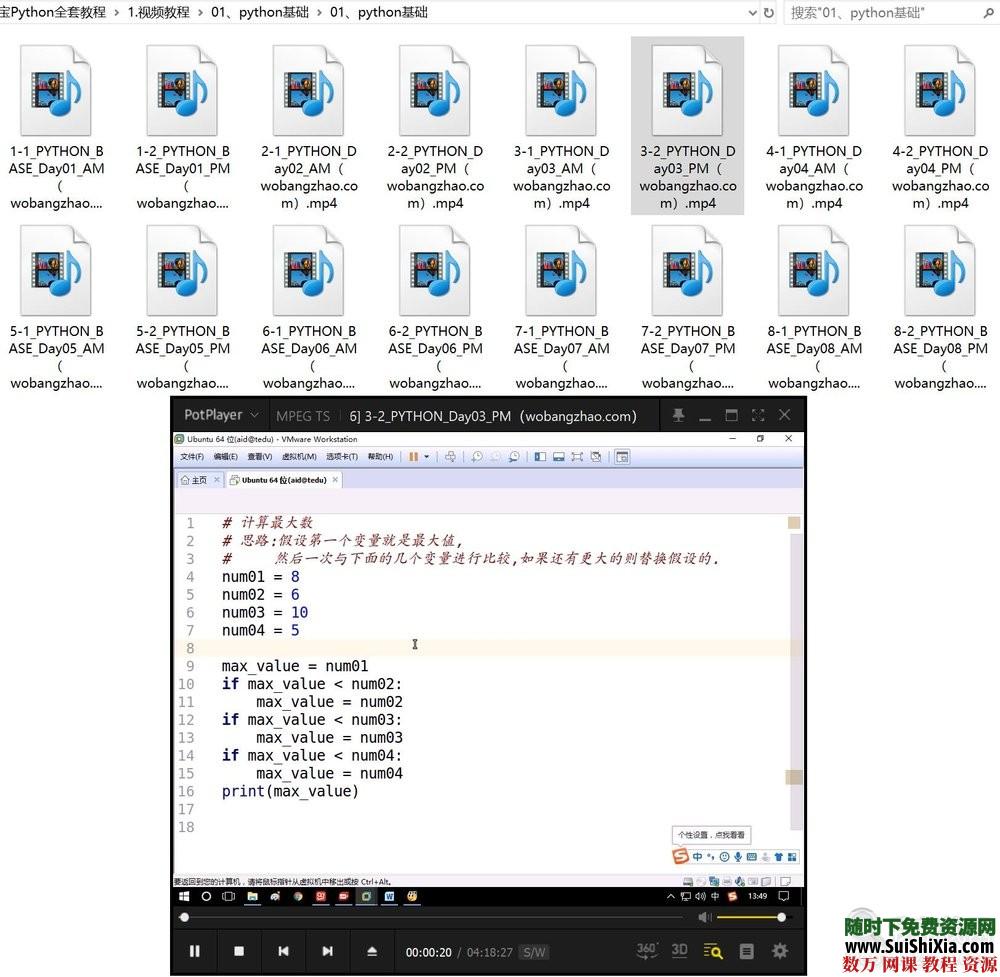
Task: Open PotPlayer's video search tool
Action: click(x=713, y=950)
